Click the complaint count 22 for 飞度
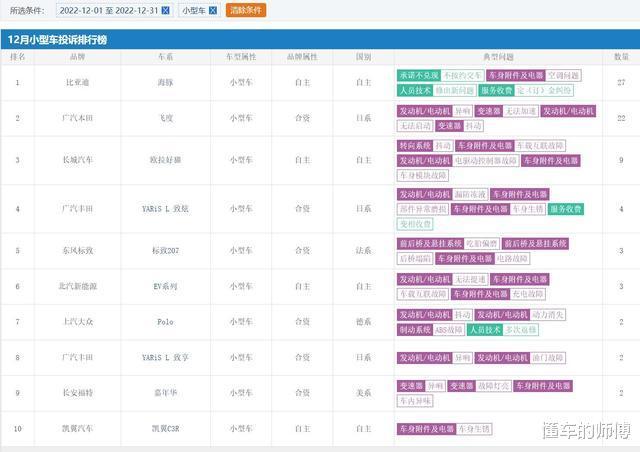The image size is (640, 452). pos(621,118)
